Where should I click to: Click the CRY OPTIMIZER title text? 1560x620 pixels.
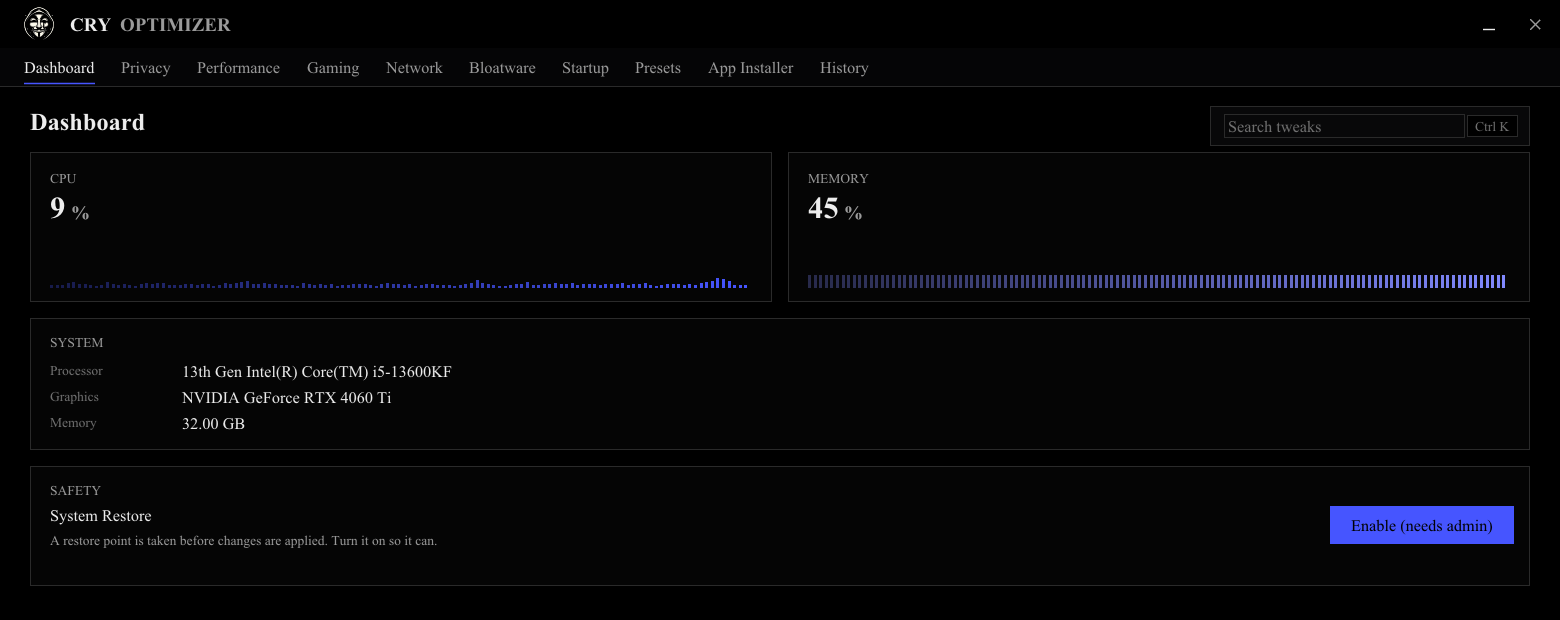point(151,24)
